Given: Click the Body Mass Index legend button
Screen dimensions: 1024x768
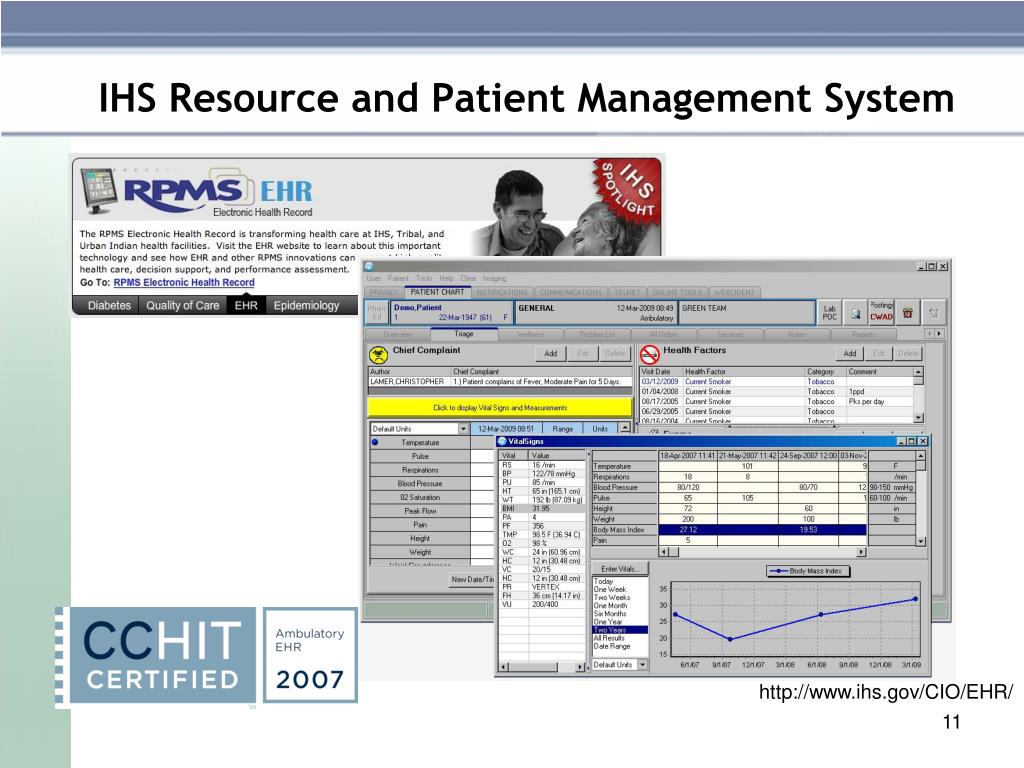Looking at the screenshot, I should pos(808,571).
